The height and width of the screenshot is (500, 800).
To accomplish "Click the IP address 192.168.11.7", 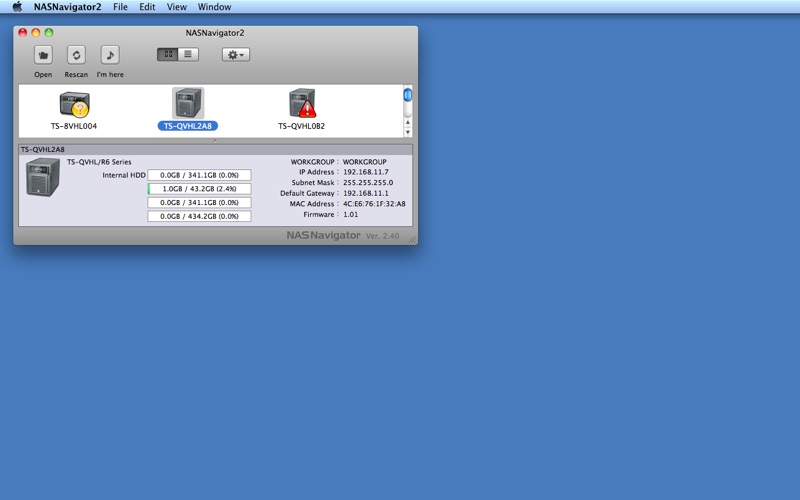I will tap(365, 172).
